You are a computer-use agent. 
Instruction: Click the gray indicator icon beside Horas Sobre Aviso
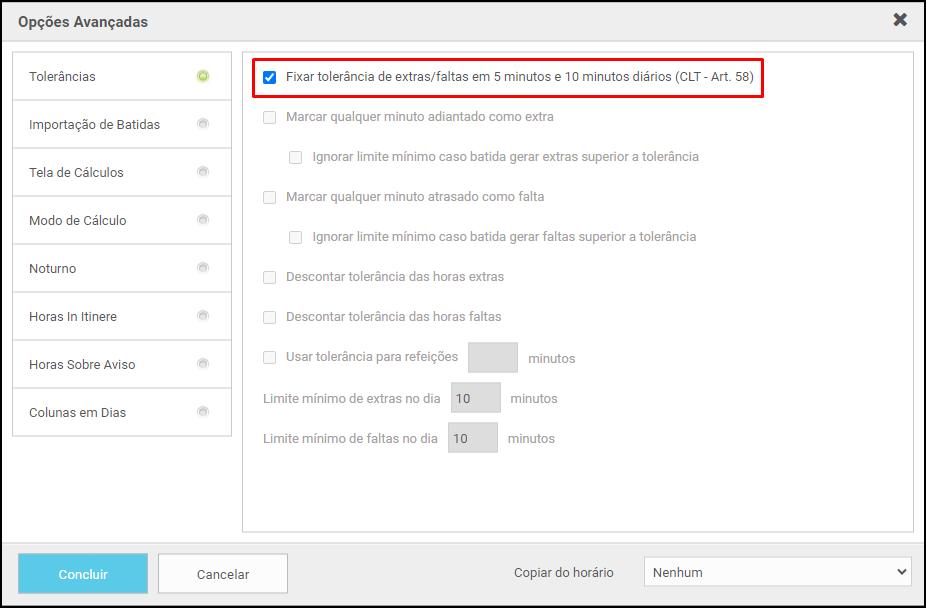(x=203, y=364)
